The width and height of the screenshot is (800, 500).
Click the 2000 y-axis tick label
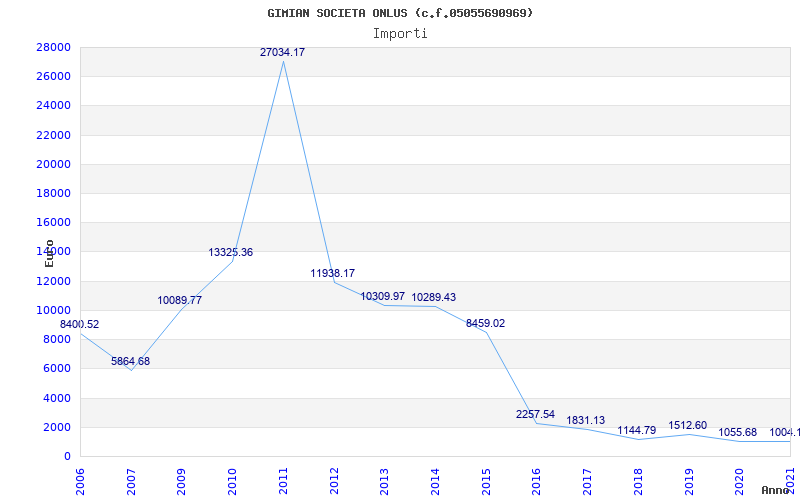click(57, 428)
